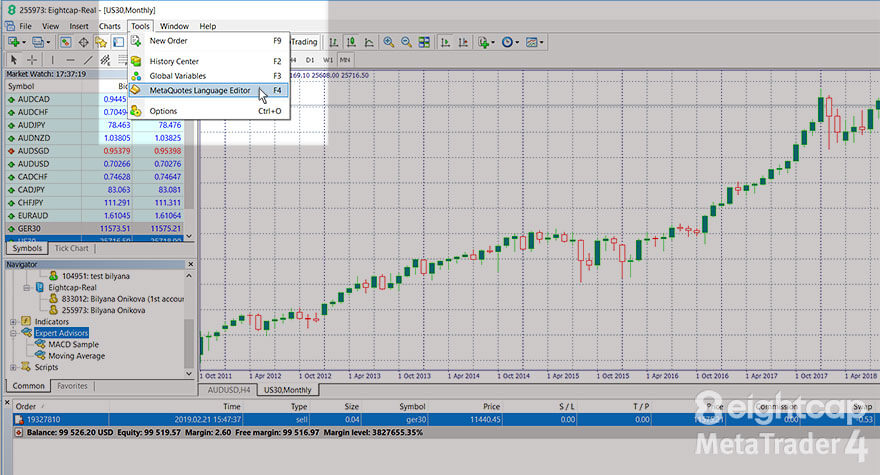Click the order icon on row 19327810

19,419
